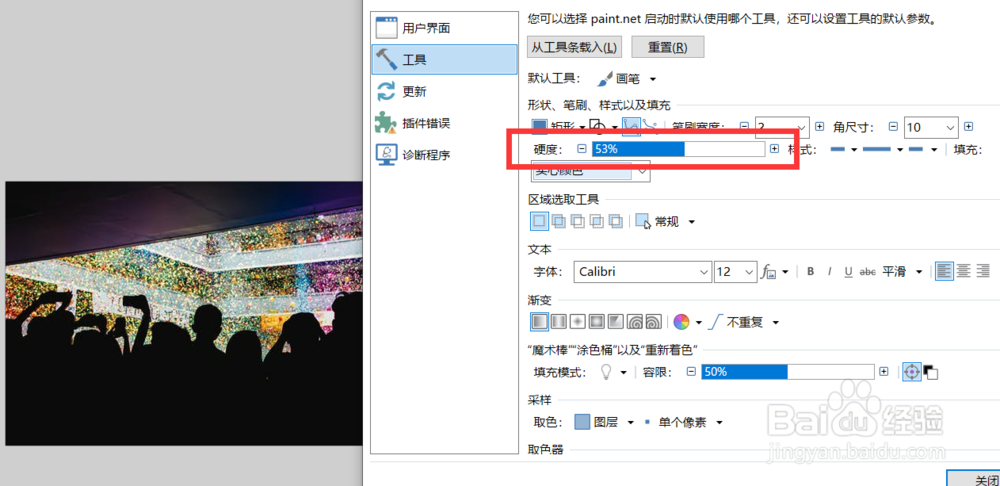The width and height of the screenshot is (1000, 486).
Task: Select the Add (union) selection mode icon
Action: [x=559, y=221]
